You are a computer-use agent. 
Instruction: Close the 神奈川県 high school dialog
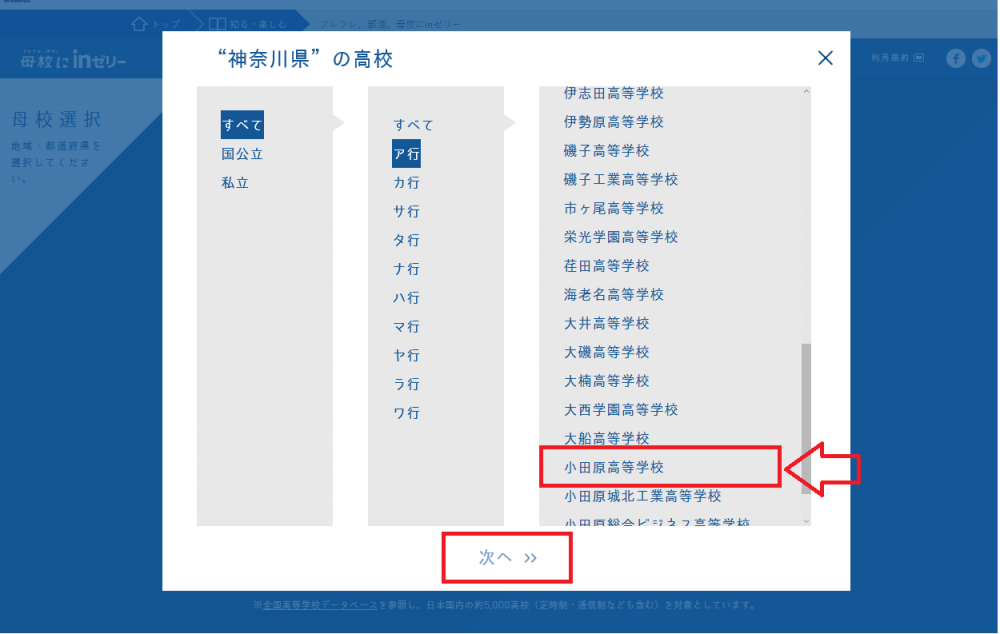click(x=825, y=58)
